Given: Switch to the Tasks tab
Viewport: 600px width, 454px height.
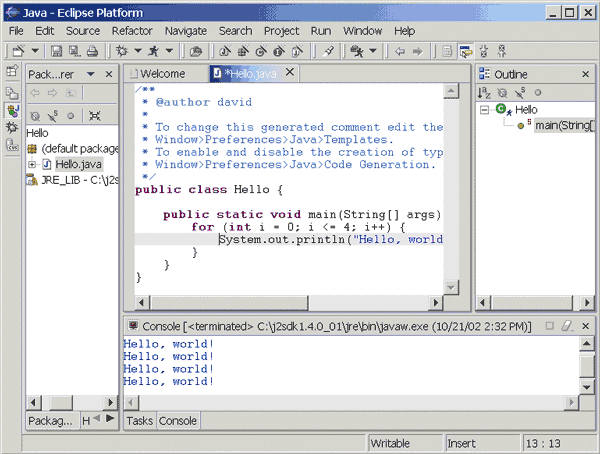Looking at the screenshot, I should pyautogui.click(x=140, y=421).
